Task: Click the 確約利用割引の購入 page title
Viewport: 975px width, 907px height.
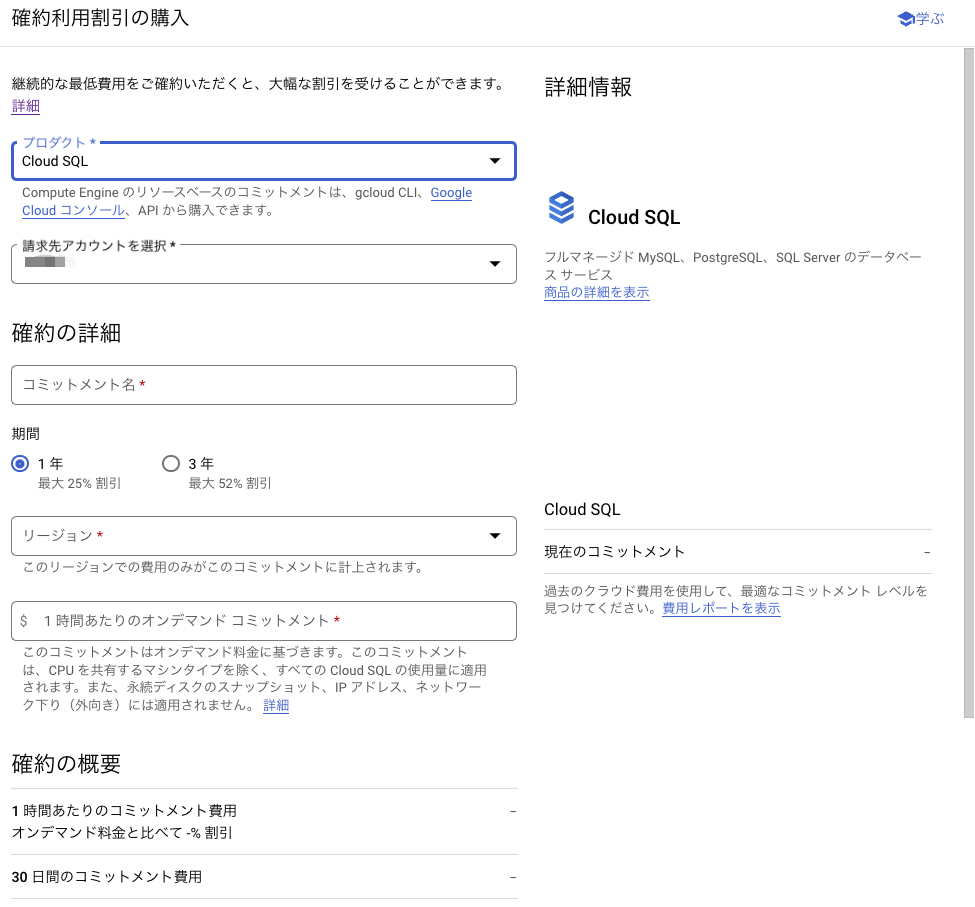Action: click(100, 17)
